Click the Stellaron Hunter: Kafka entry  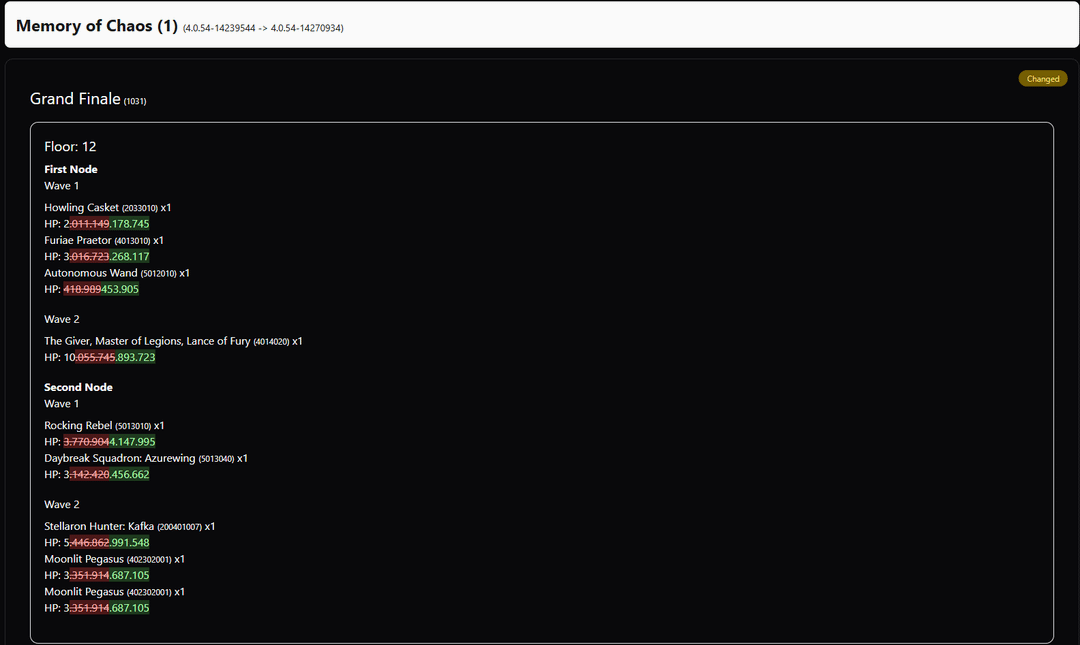[x=129, y=526]
